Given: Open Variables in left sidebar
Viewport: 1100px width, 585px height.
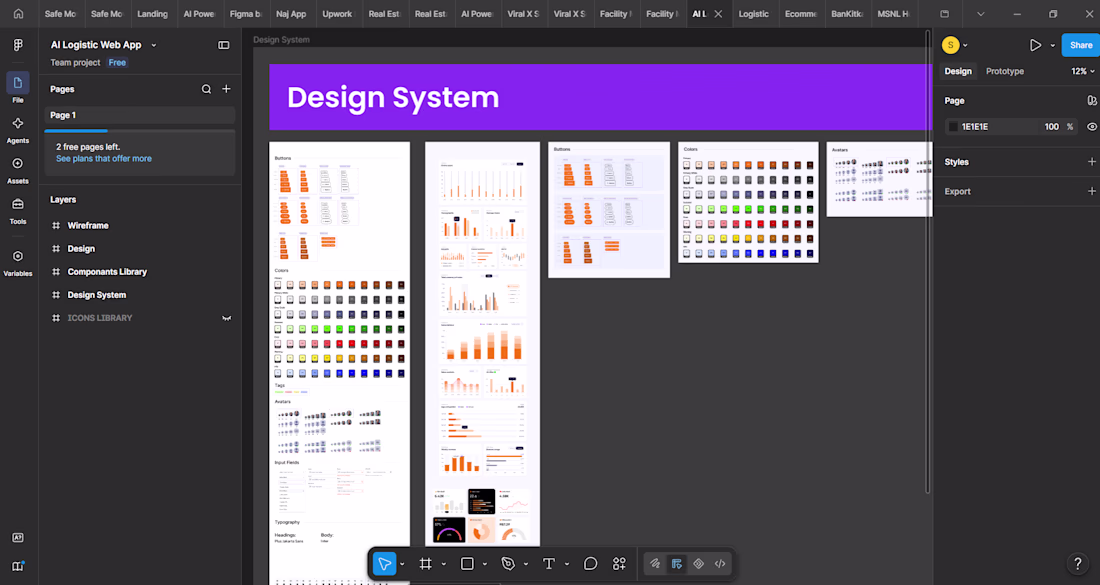Looking at the screenshot, I should 18,263.
